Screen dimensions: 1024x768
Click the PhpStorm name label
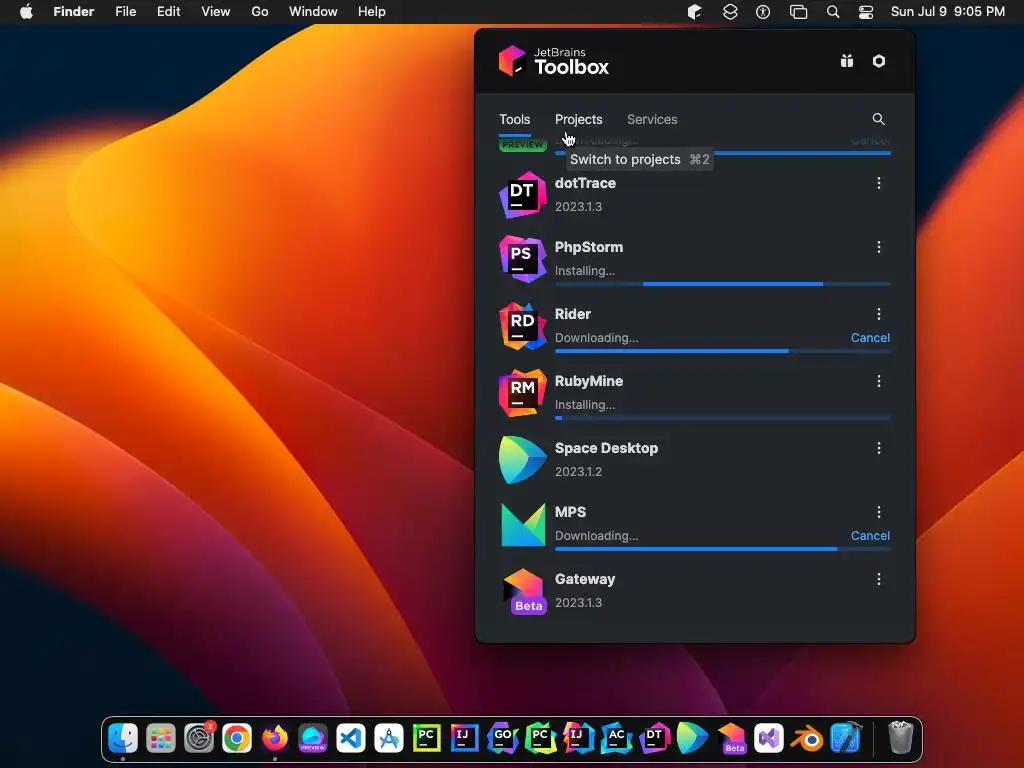(589, 248)
